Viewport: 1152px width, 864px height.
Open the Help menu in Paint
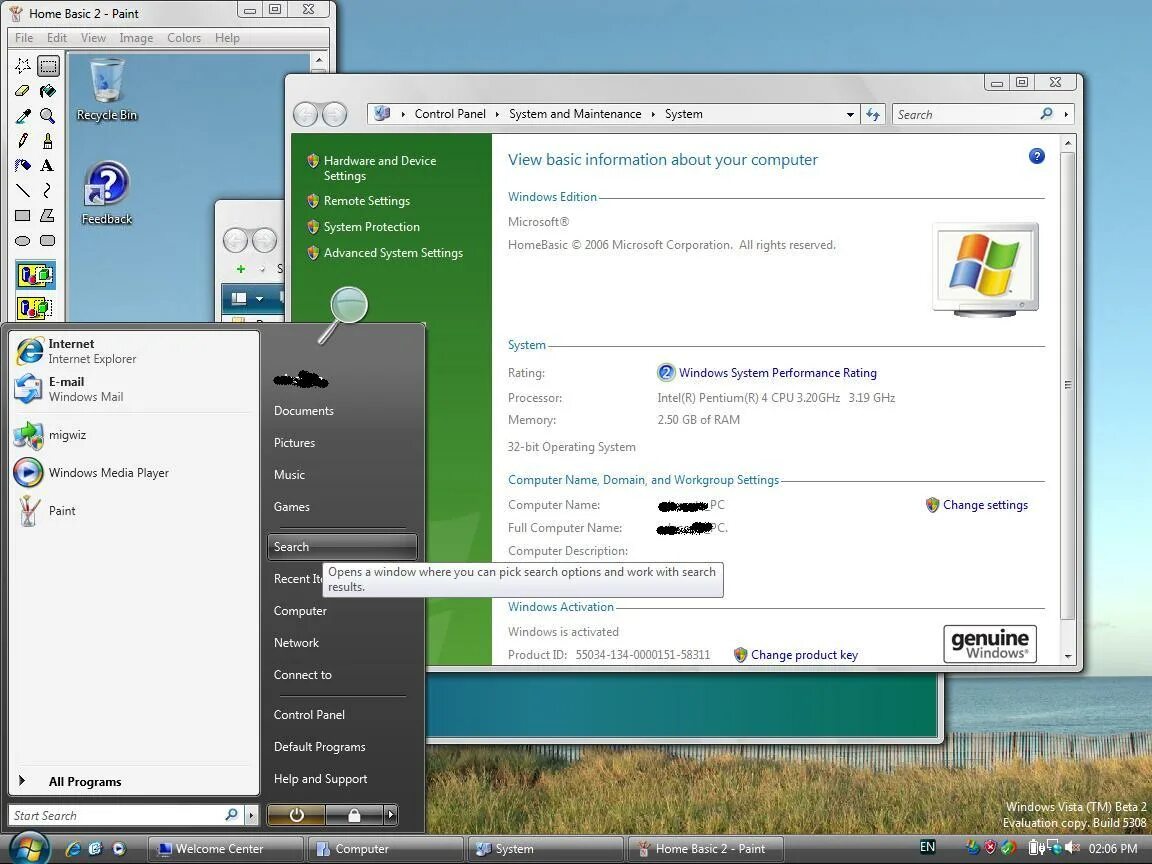click(227, 37)
